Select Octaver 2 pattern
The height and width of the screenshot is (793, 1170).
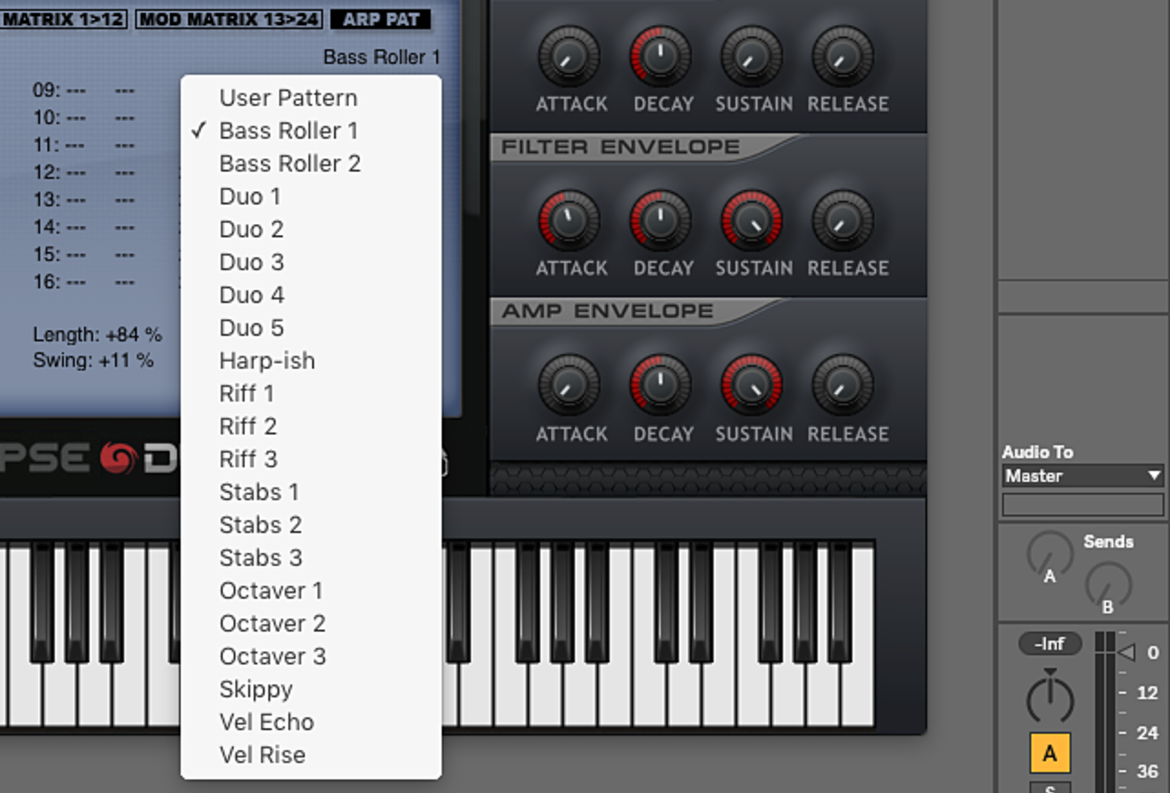click(311, 623)
